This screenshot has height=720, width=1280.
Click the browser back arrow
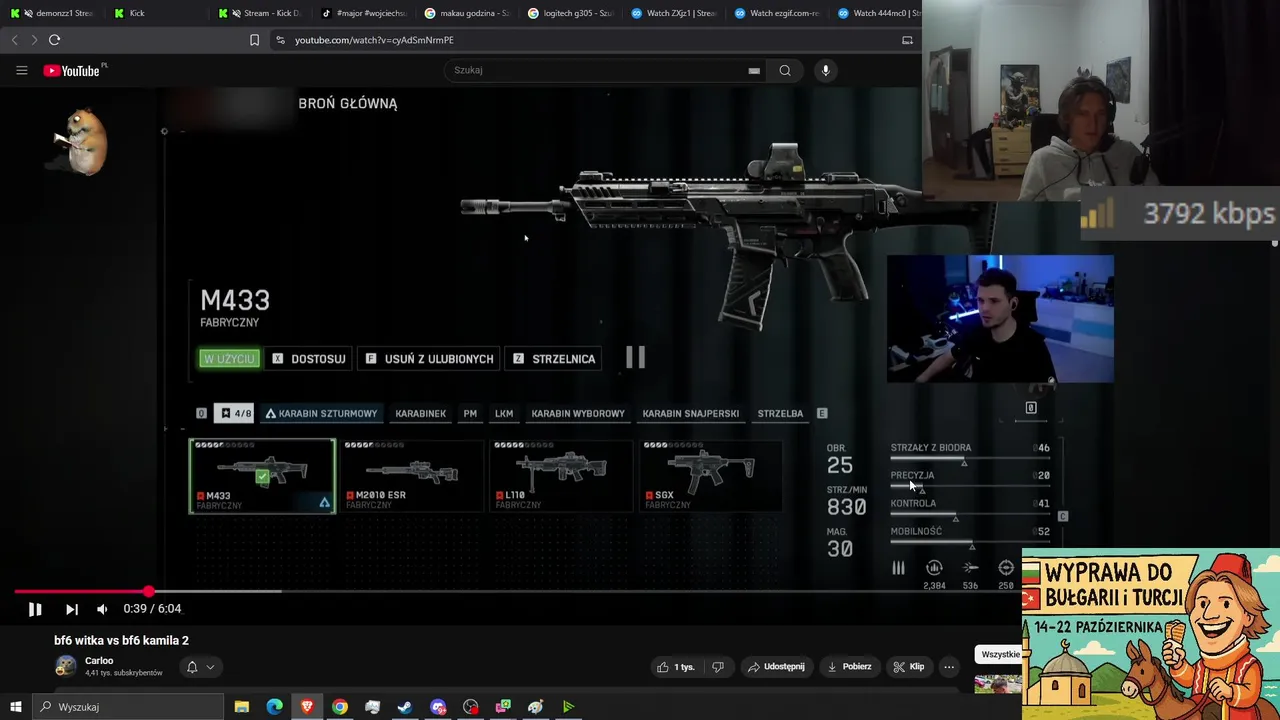14,40
